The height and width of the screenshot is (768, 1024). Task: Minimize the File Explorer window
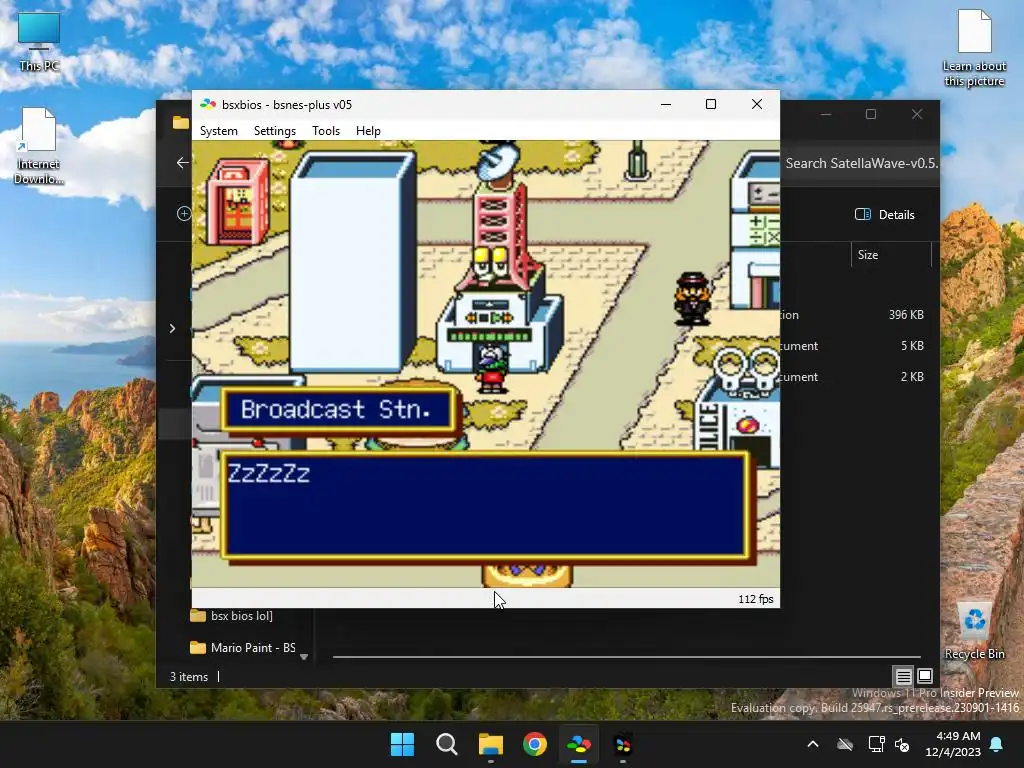(x=826, y=114)
